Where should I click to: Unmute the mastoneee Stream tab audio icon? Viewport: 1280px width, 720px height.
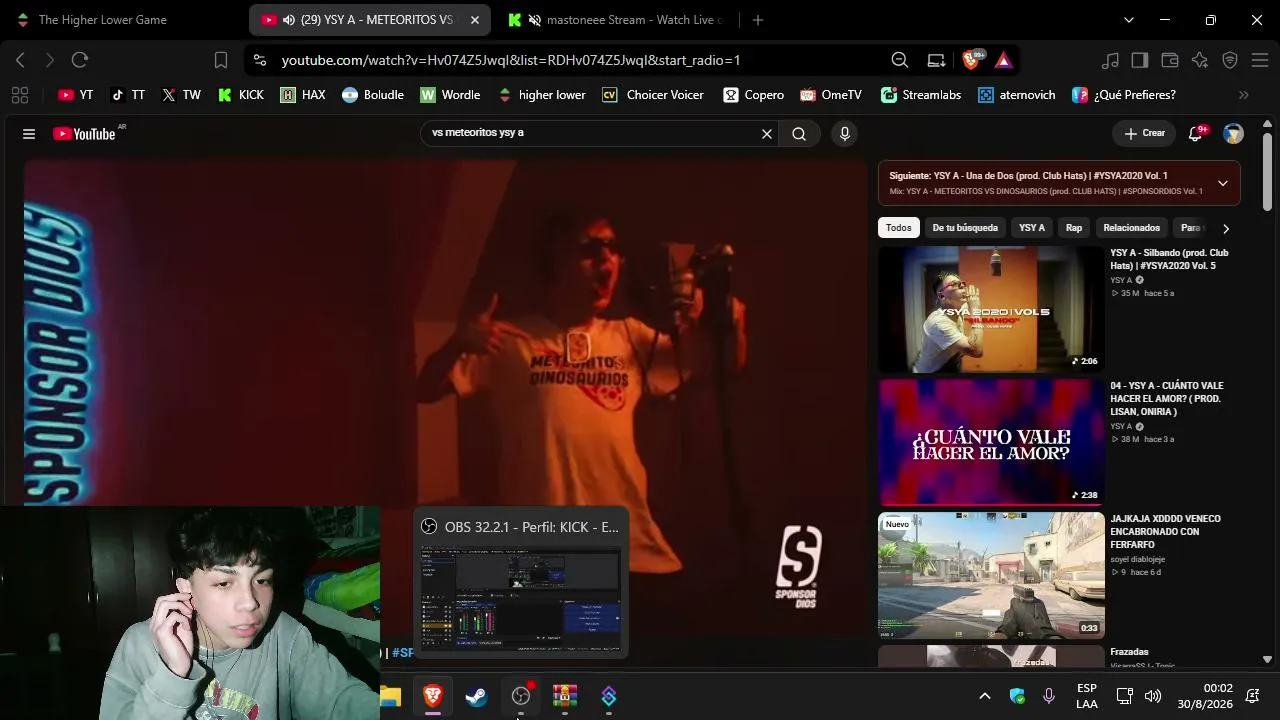coord(535,20)
